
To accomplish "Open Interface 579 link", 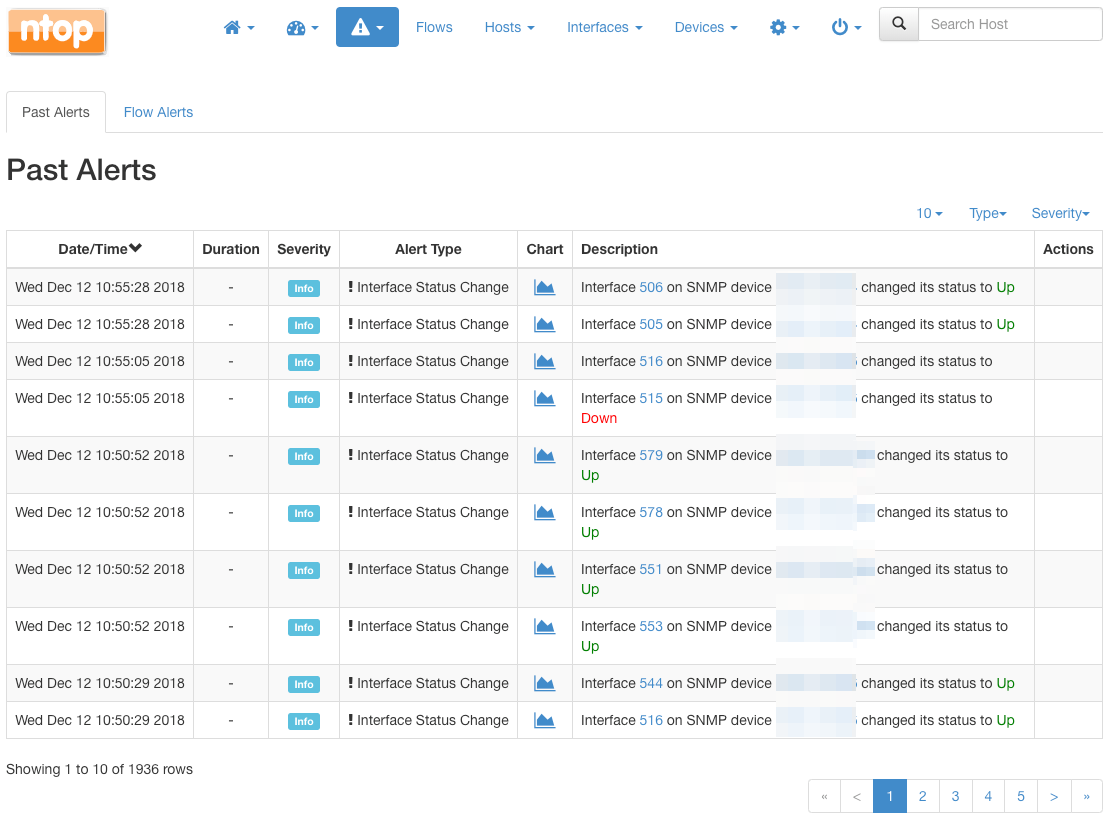I will pyautogui.click(x=651, y=455).
